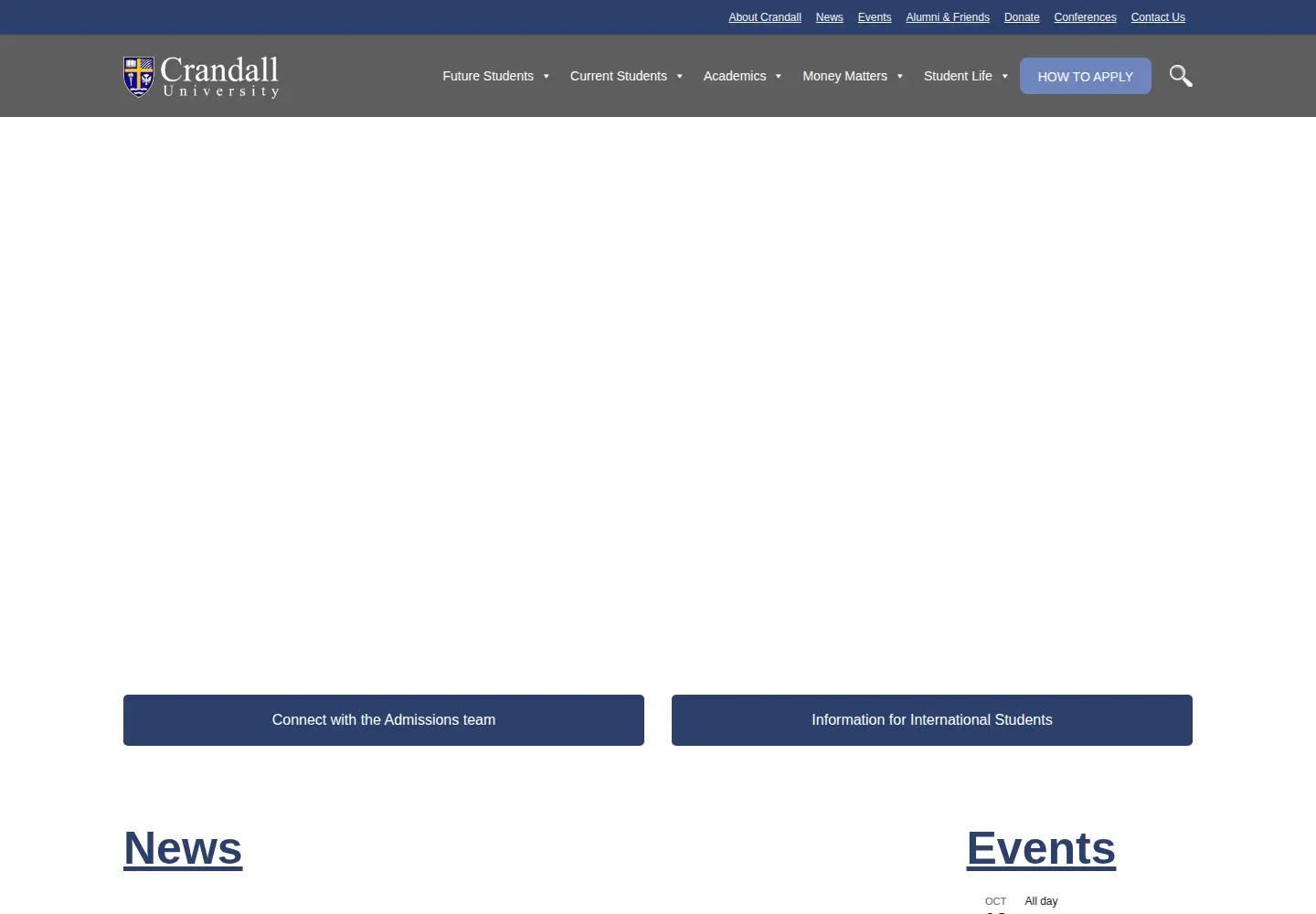1316x914 pixels.
Task: Open the Events link in top bar
Action: point(875,17)
